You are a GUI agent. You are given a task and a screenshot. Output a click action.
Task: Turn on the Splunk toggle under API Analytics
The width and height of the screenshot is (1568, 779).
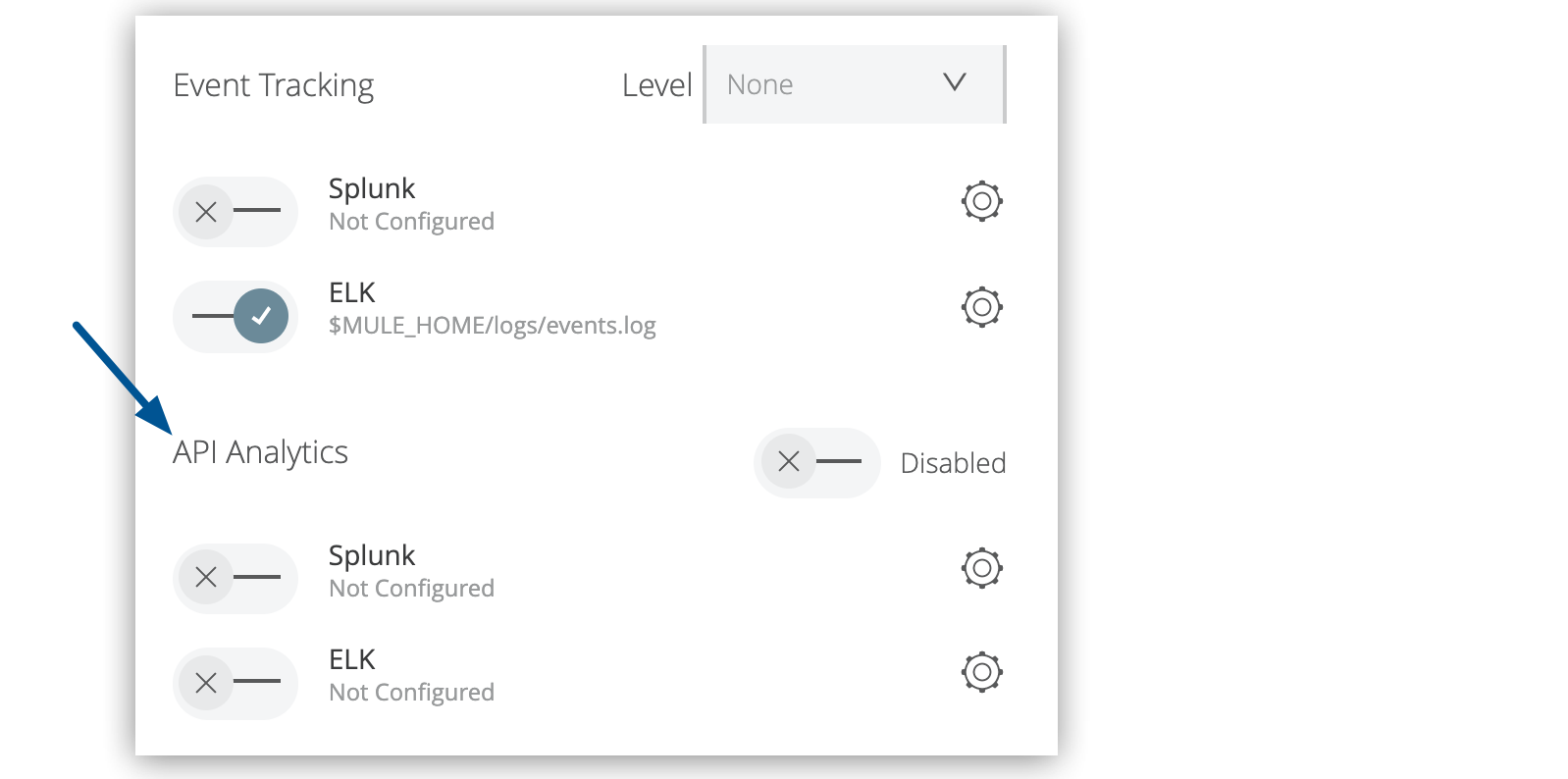point(235,578)
